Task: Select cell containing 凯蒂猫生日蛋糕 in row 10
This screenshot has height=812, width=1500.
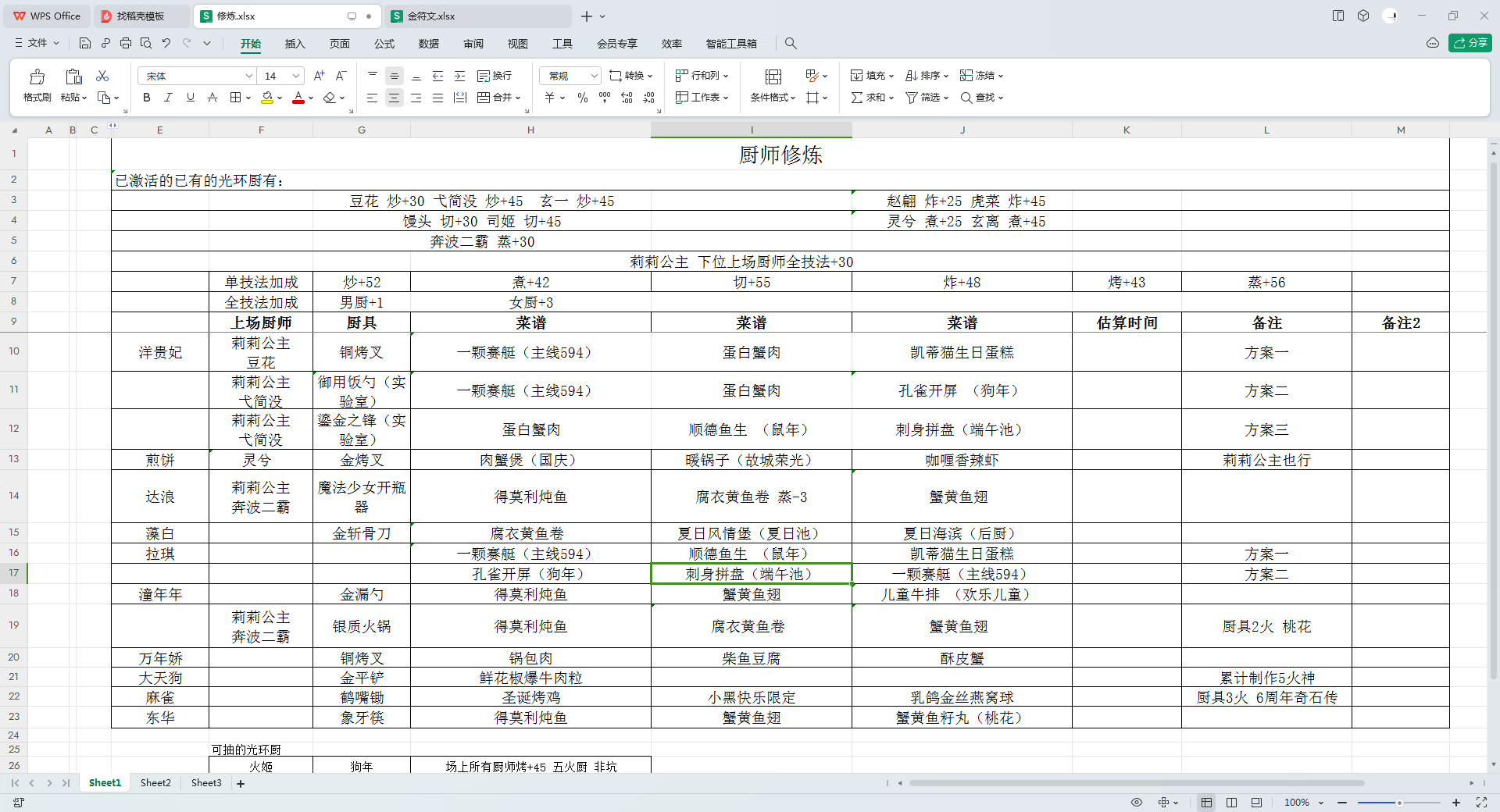Action: [x=962, y=352]
